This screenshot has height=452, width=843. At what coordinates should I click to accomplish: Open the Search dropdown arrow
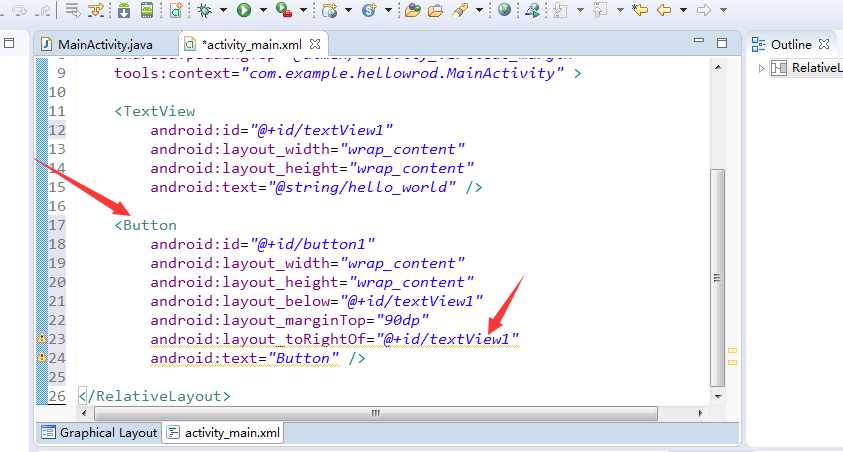pos(479,10)
